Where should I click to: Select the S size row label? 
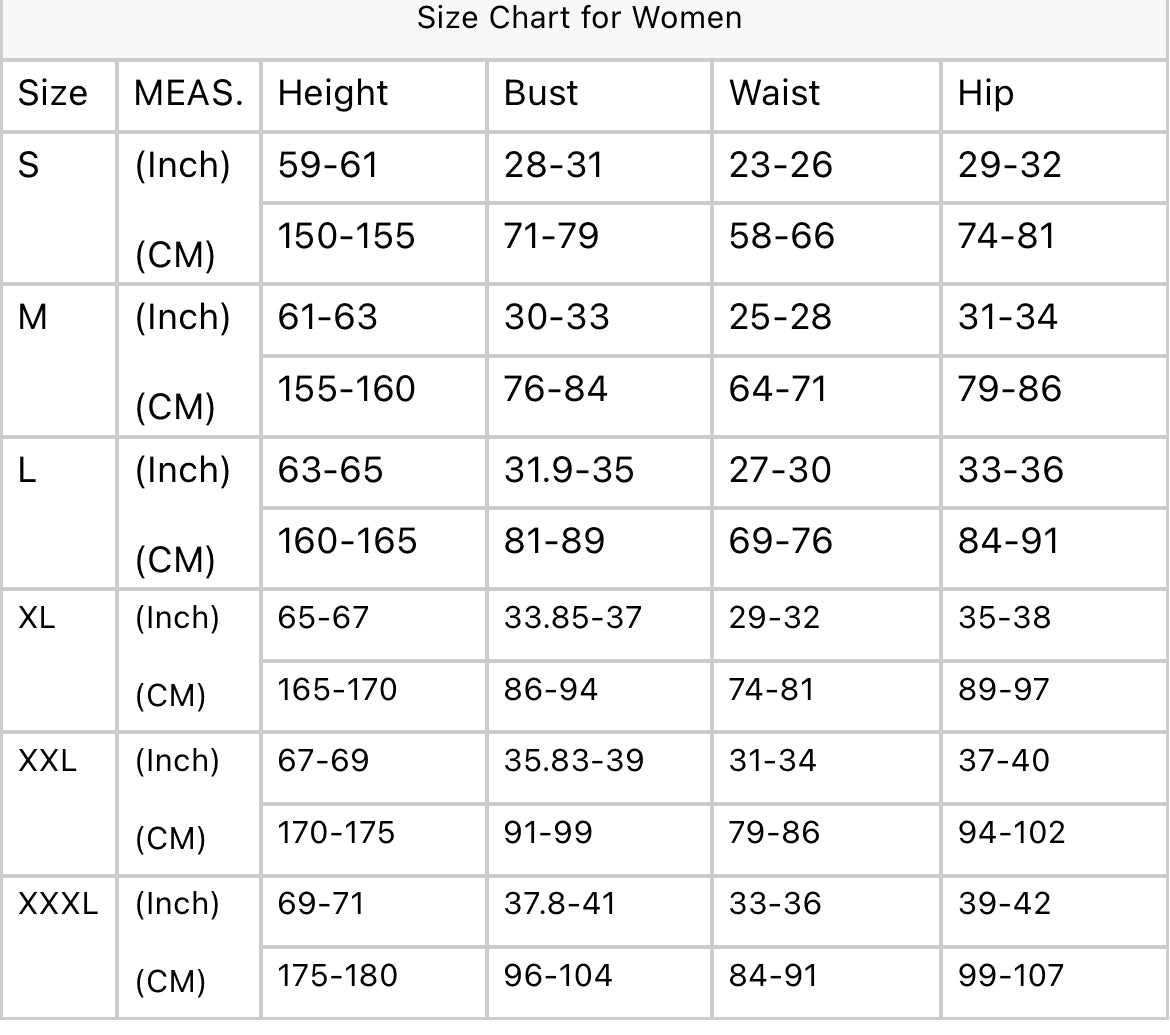[29, 165]
